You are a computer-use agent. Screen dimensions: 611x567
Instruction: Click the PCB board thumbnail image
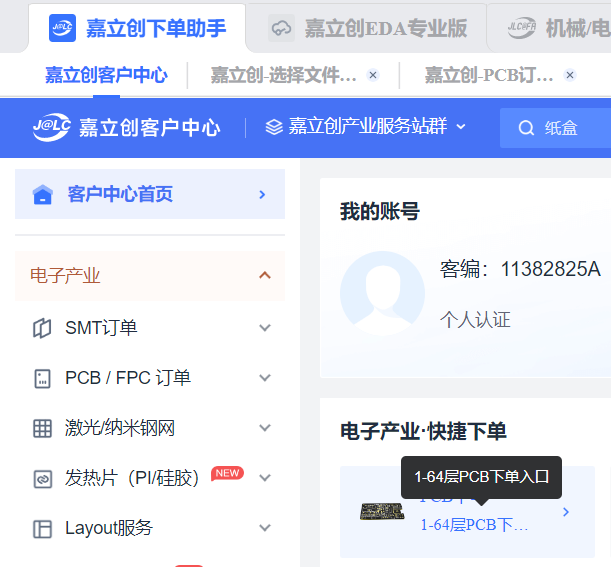[x=382, y=511]
